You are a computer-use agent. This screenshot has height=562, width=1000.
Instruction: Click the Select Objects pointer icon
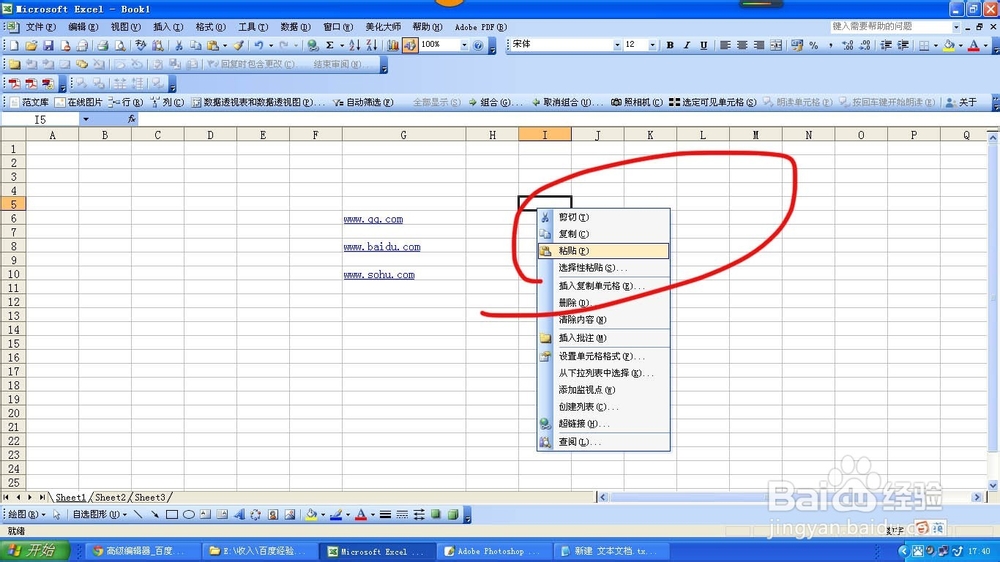click(x=57, y=515)
